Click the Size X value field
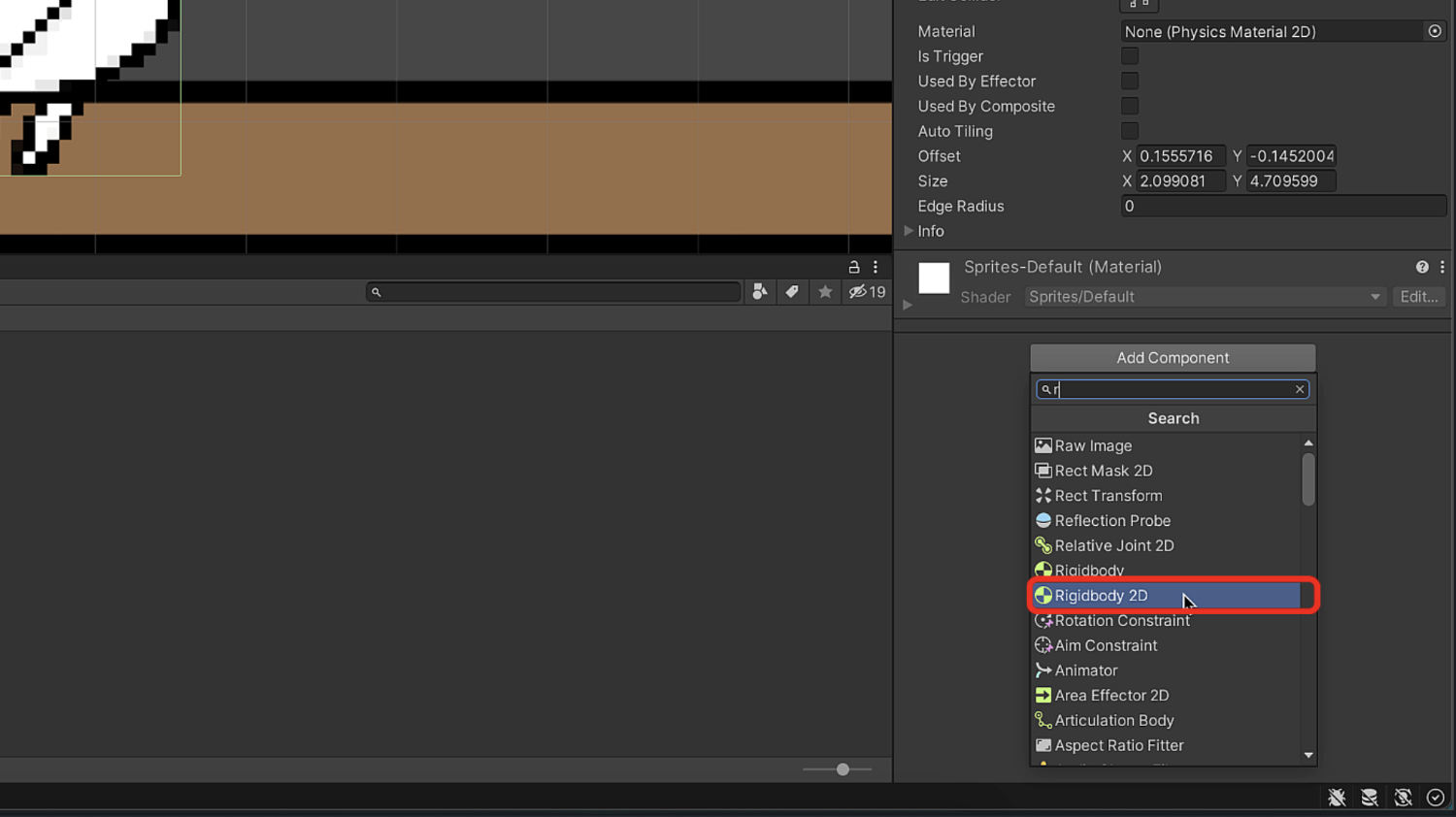This screenshot has height=817, width=1456. [1180, 181]
